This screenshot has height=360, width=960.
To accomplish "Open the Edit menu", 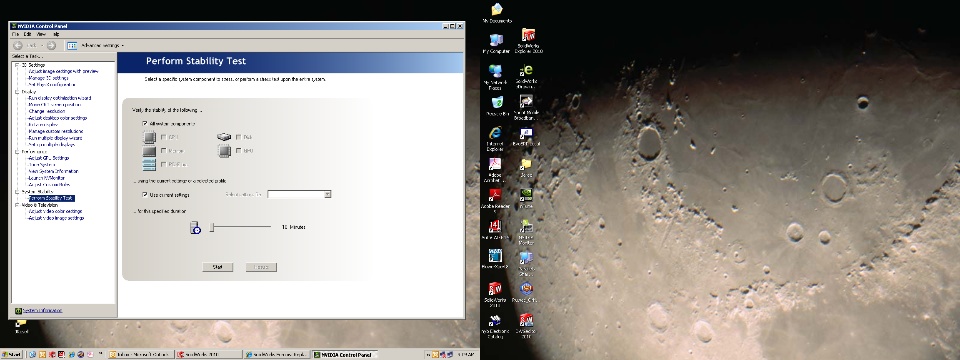I will pos(28,35).
